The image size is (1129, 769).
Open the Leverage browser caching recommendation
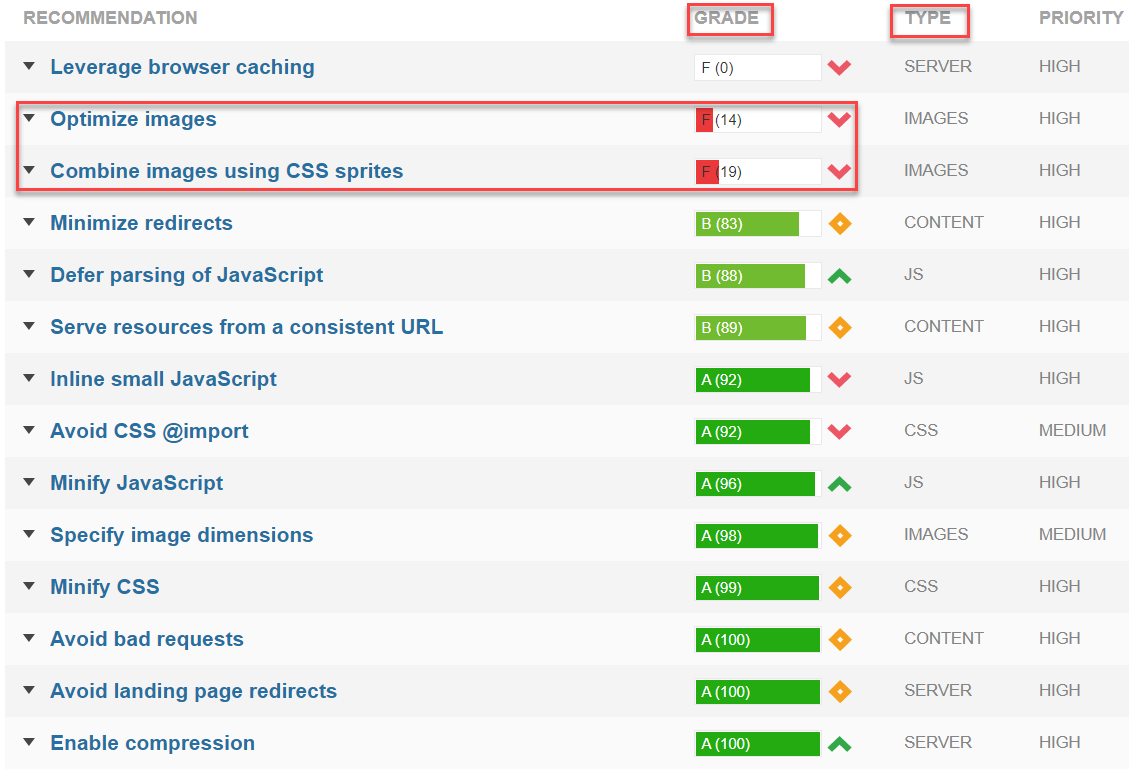pos(182,67)
